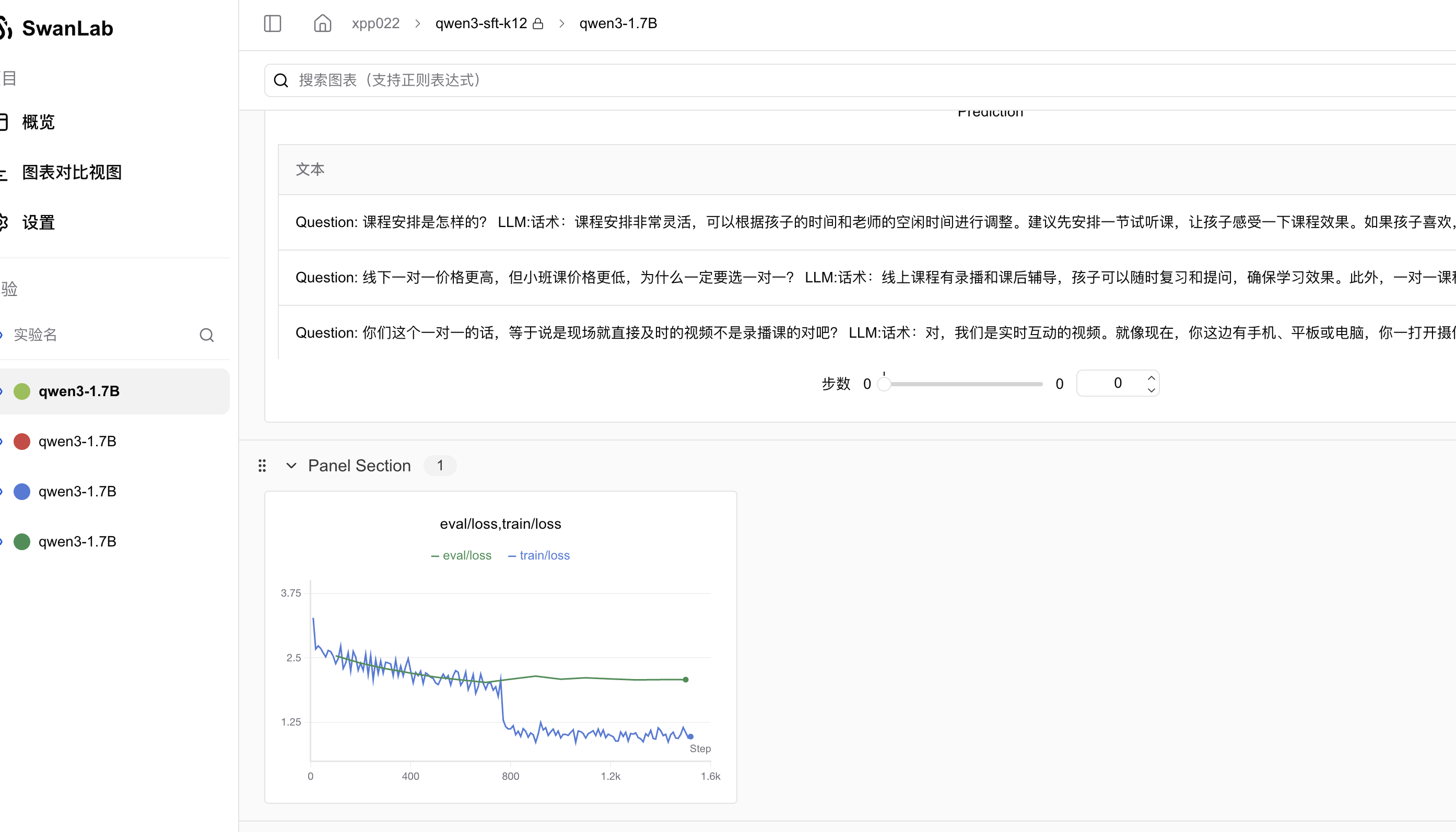Click the 文本 column header
1456x832 pixels.
click(310, 170)
